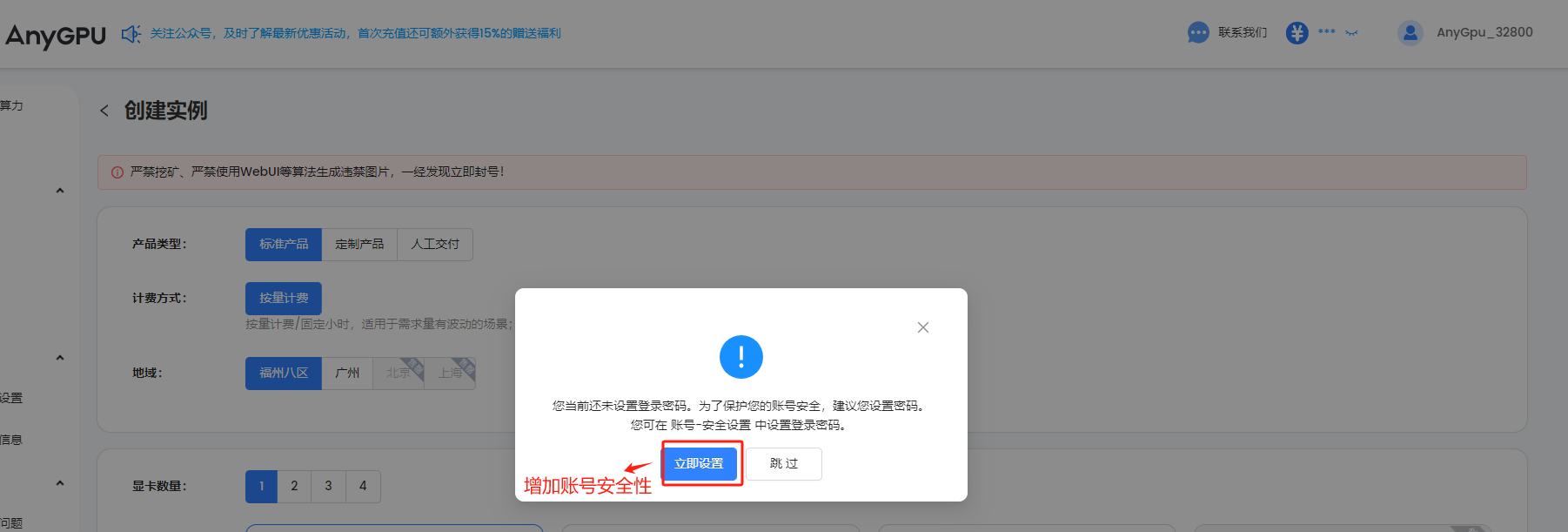
Task: Reveal hidden balance with eye icon
Action: 1351,33
